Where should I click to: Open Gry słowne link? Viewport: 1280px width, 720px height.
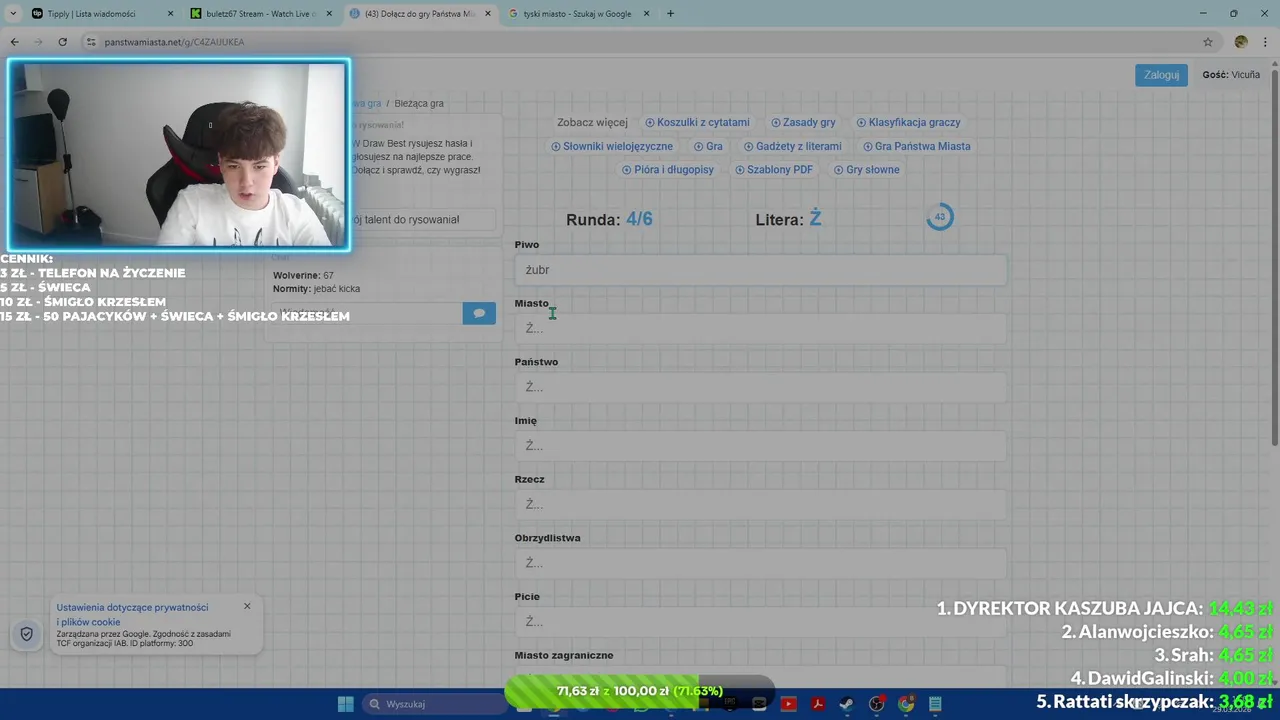[867, 170]
